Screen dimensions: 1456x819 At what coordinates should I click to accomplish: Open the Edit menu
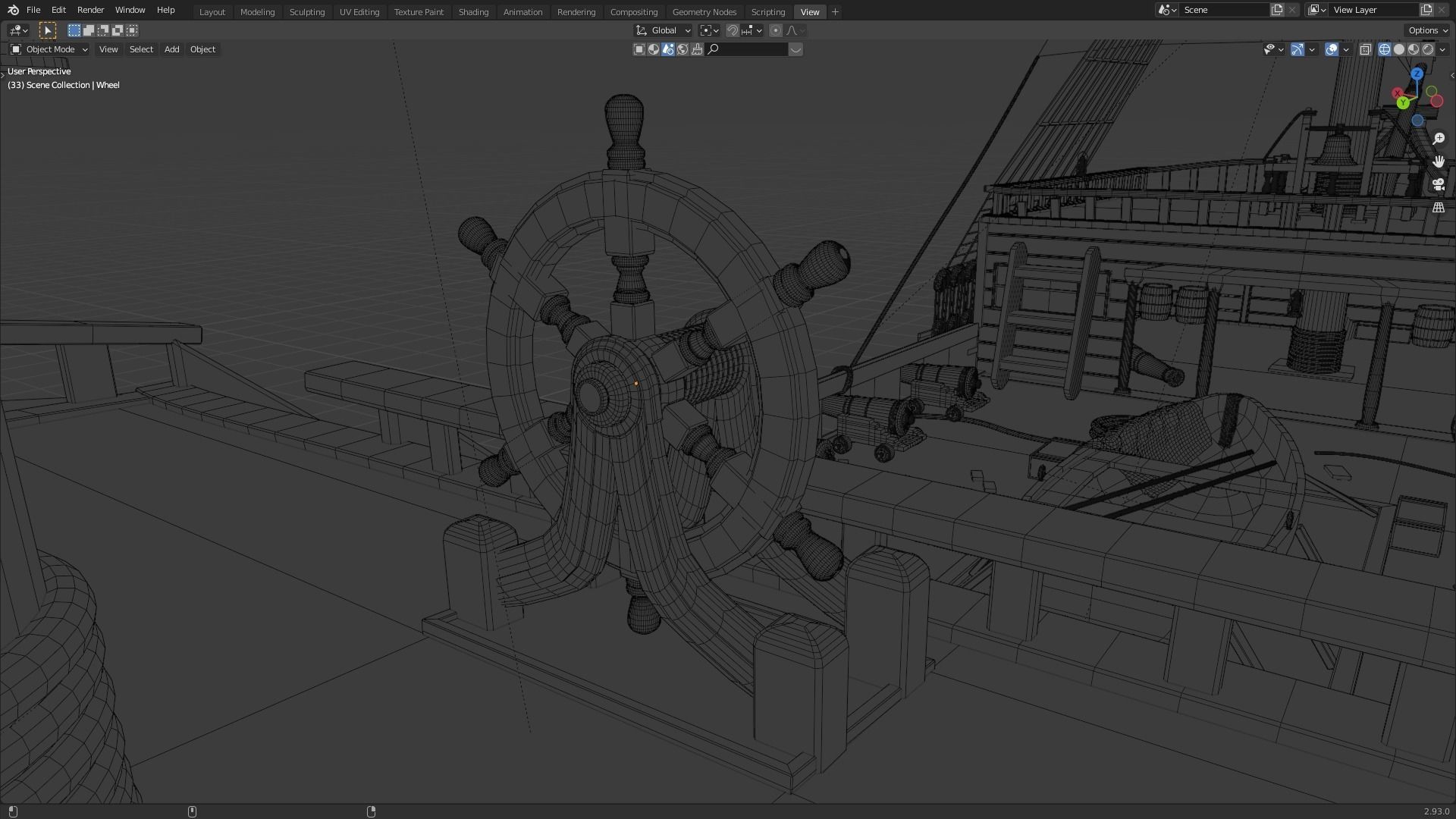point(58,10)
